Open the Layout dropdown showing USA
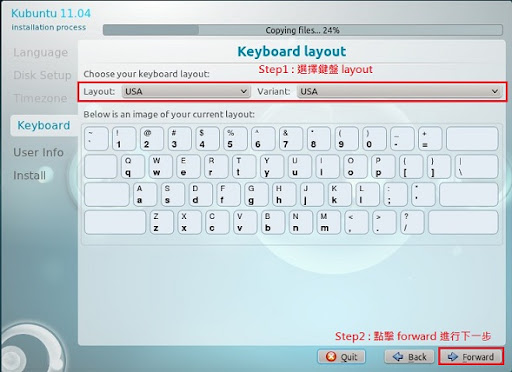The width and height of the screenshot is (512, 372). click(186, 91)
